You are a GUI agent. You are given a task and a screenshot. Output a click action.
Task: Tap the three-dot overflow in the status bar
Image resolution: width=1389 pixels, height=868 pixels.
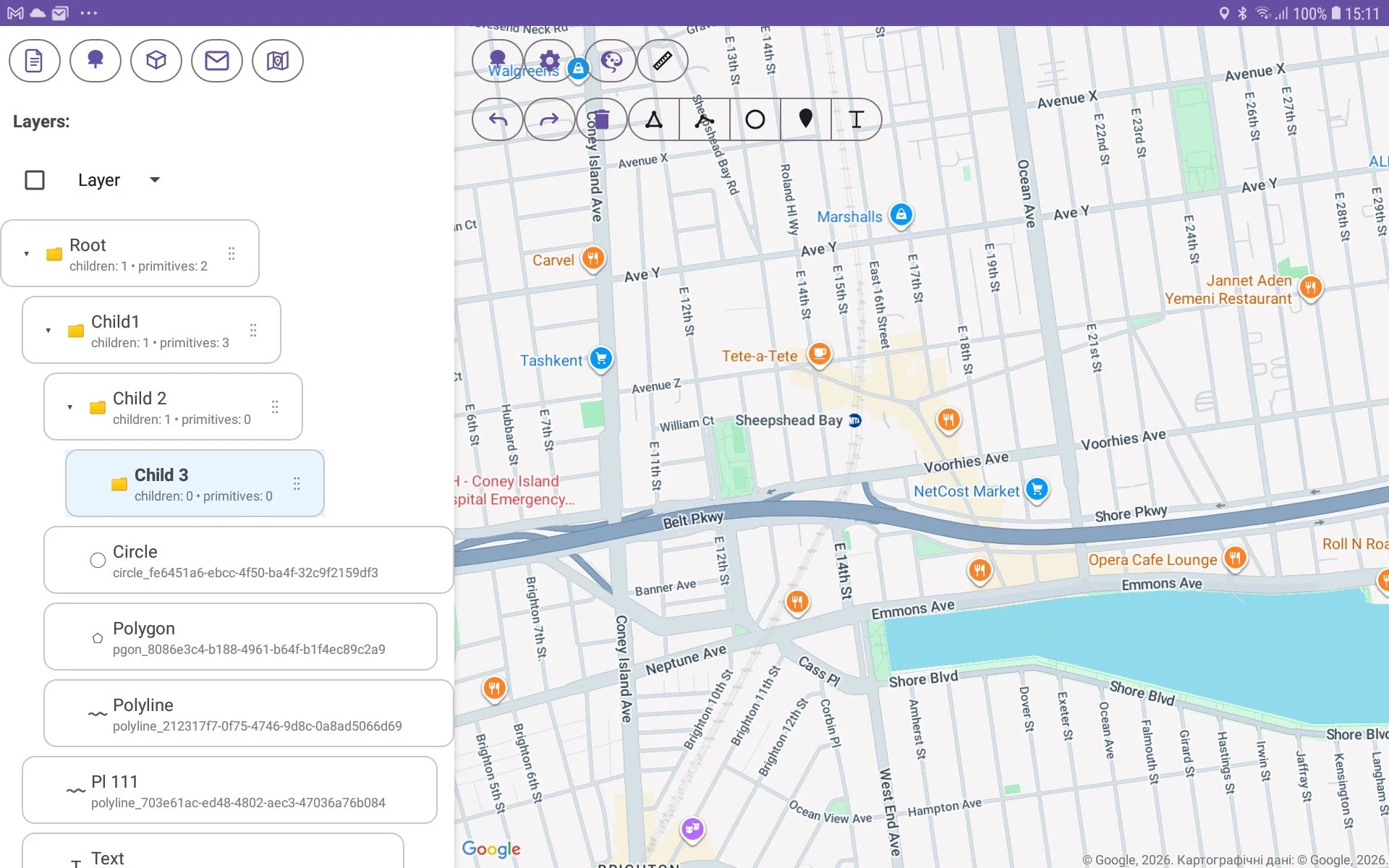point(89,13)
